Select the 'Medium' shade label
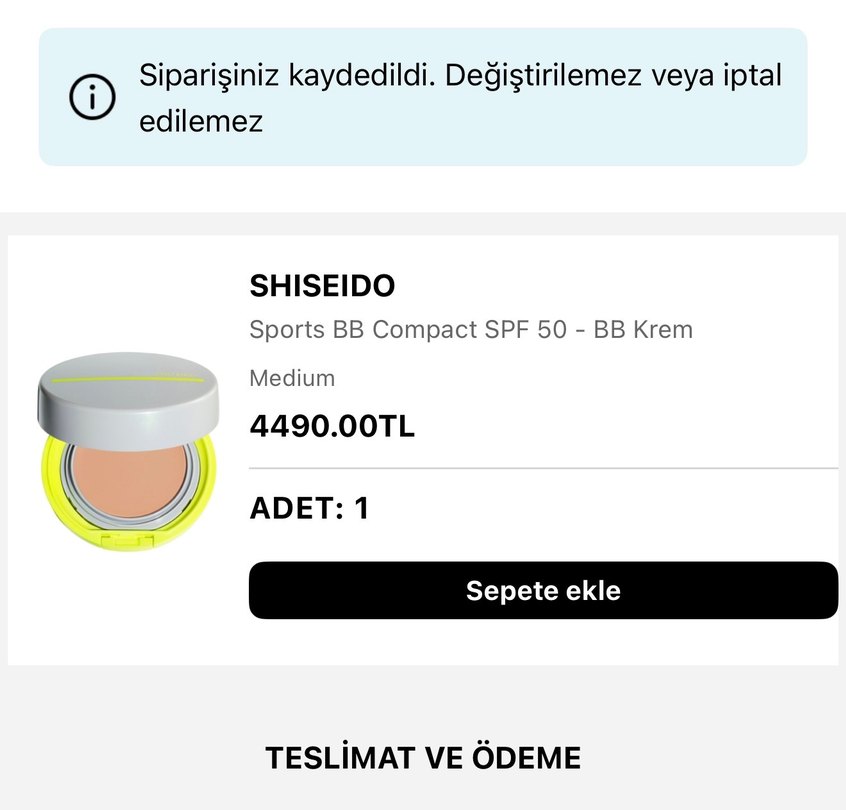 (x=291, y=378)
